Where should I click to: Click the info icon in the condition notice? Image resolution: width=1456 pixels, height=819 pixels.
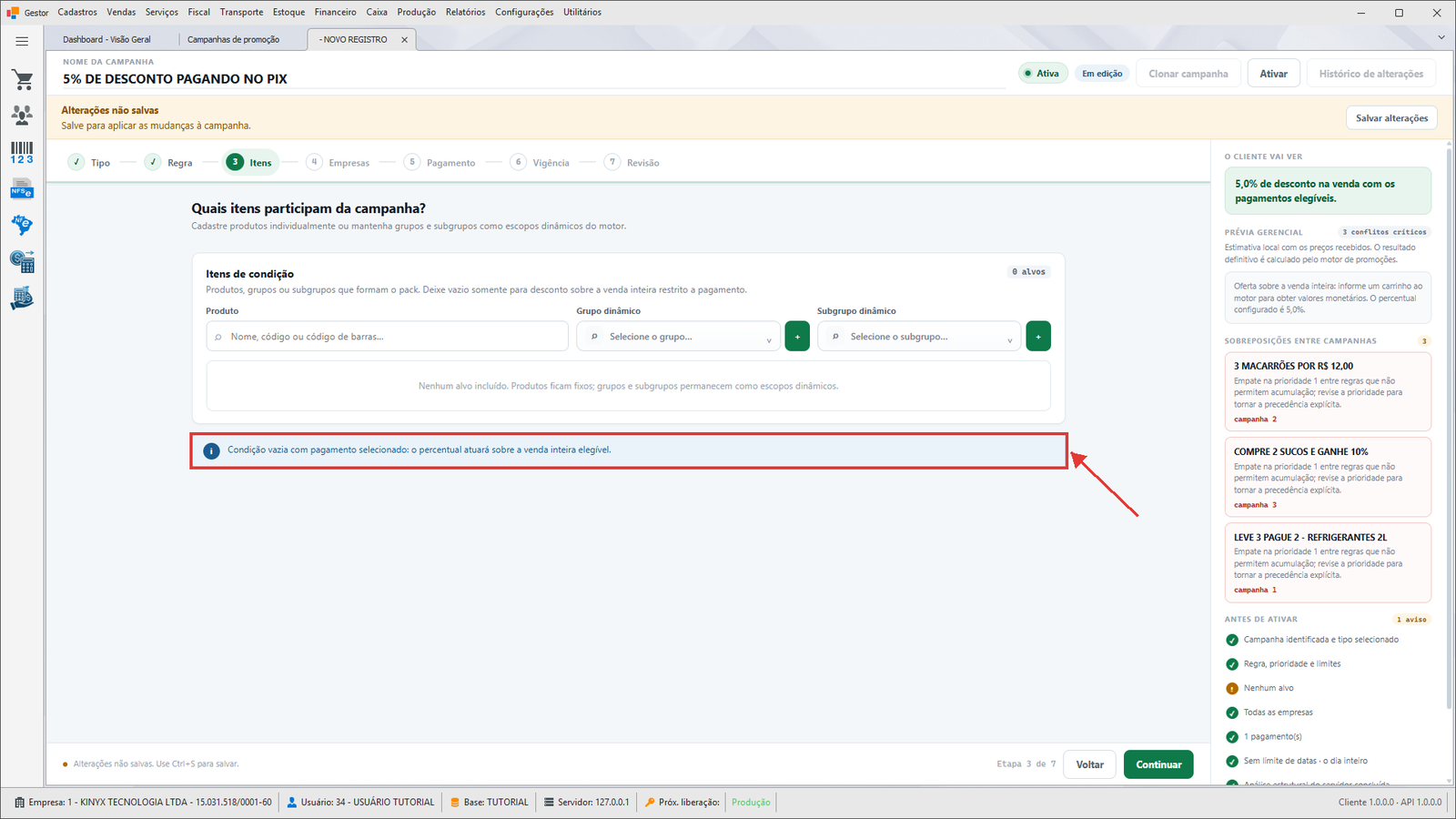[x=211, y=450]
